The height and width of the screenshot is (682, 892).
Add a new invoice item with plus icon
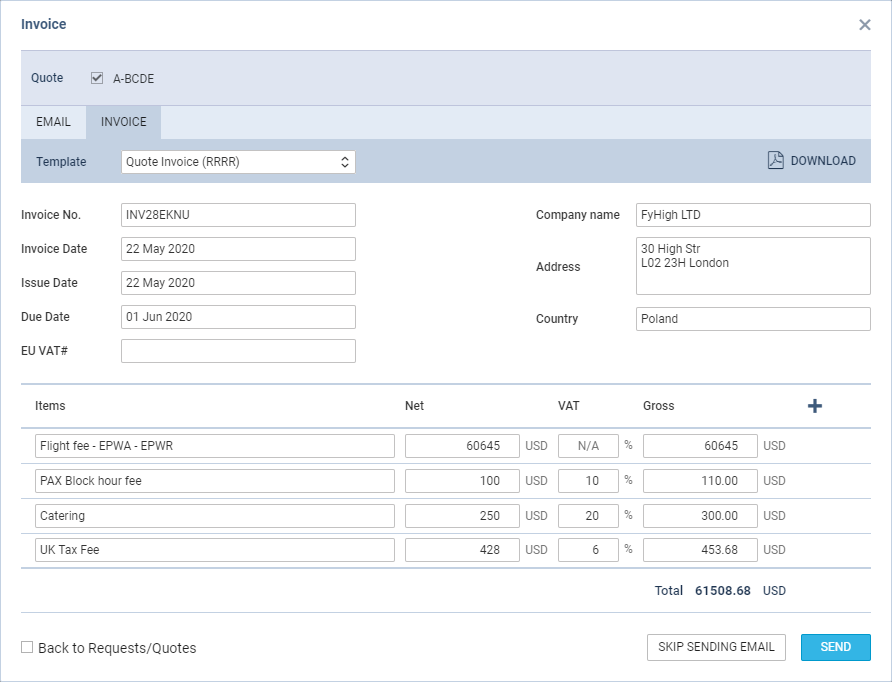click(815, 406)
